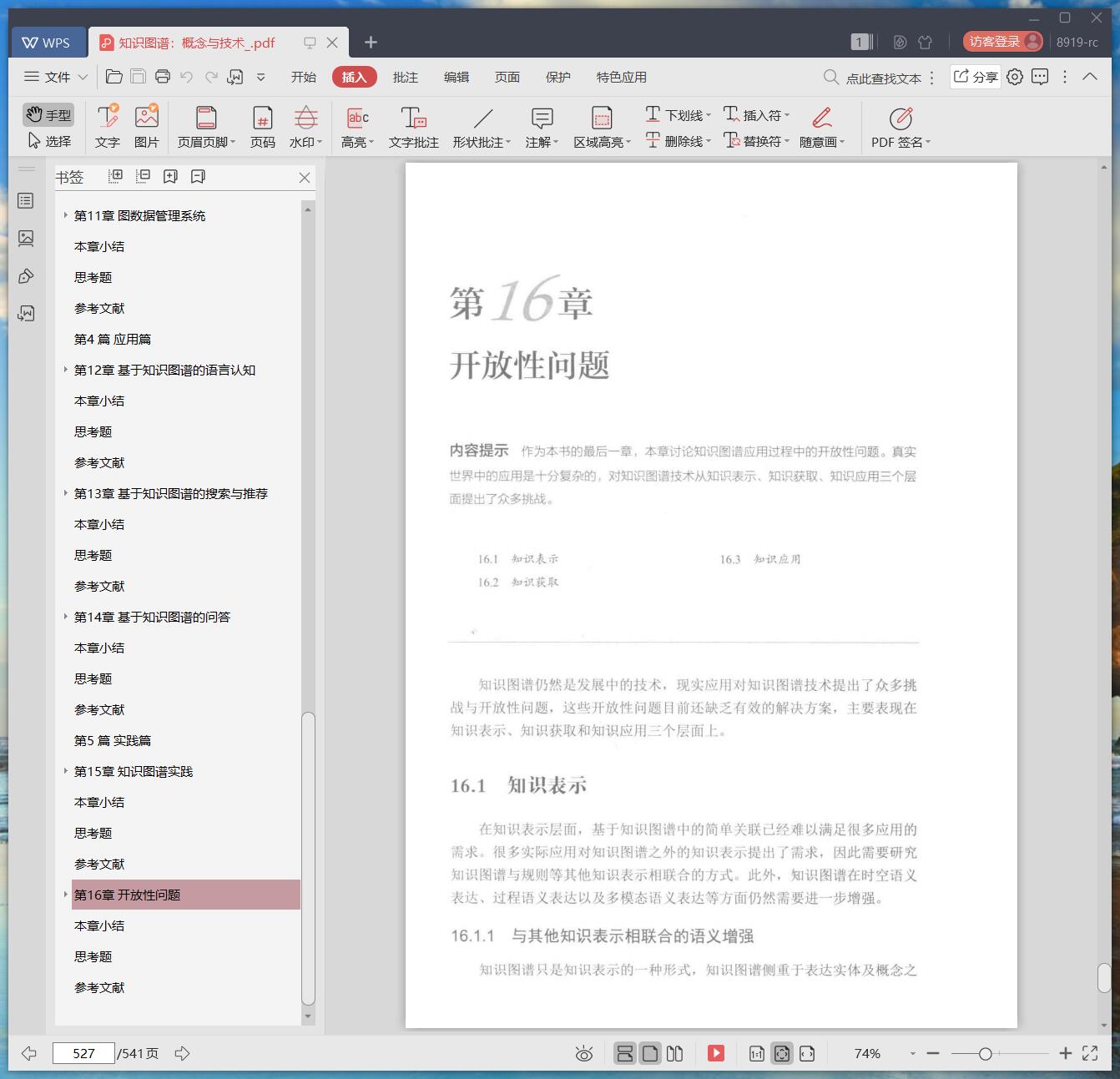Expand 第13章 基于知识图谱的搜索与推荐 bookmark
This screenshot has height=1079, width=1120.
click(x=65, y=493)
